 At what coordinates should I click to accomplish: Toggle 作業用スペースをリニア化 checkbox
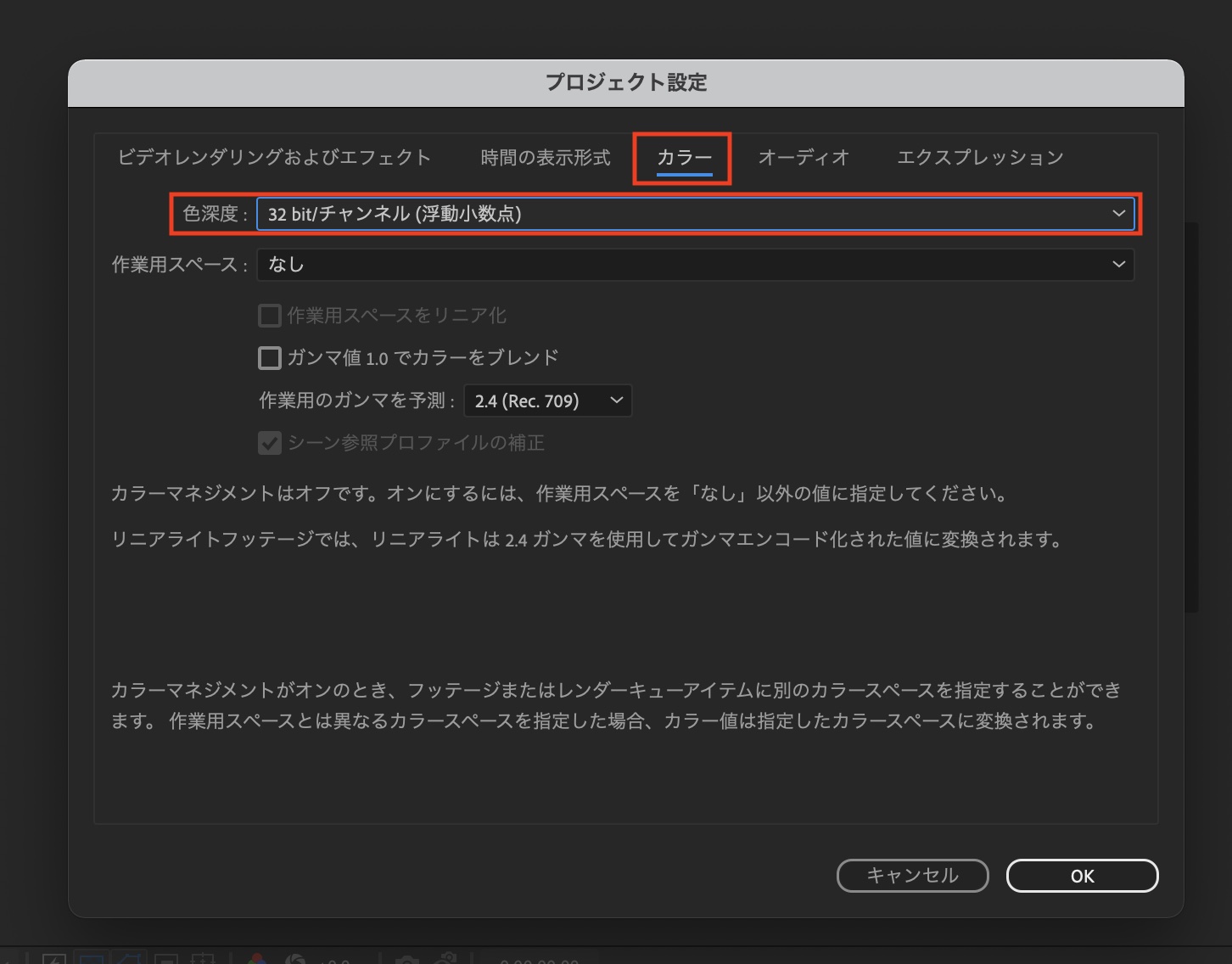click(270, 316)
